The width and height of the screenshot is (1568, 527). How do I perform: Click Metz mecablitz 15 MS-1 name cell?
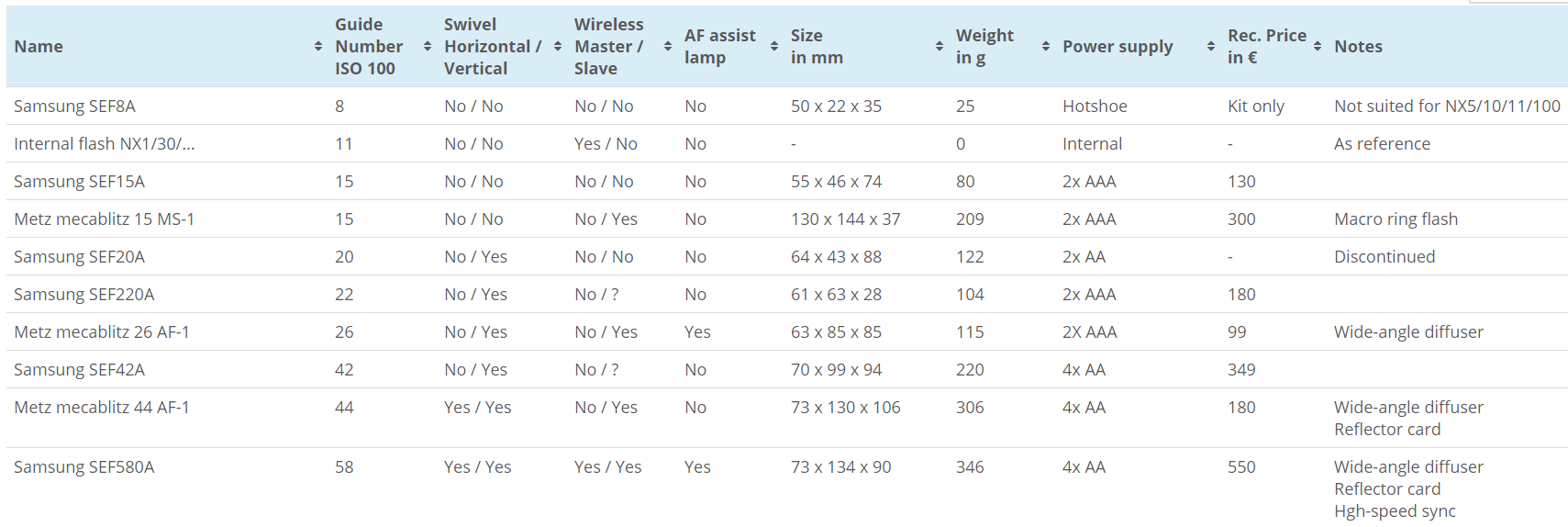pyautogui.click(x=104, y=219)
